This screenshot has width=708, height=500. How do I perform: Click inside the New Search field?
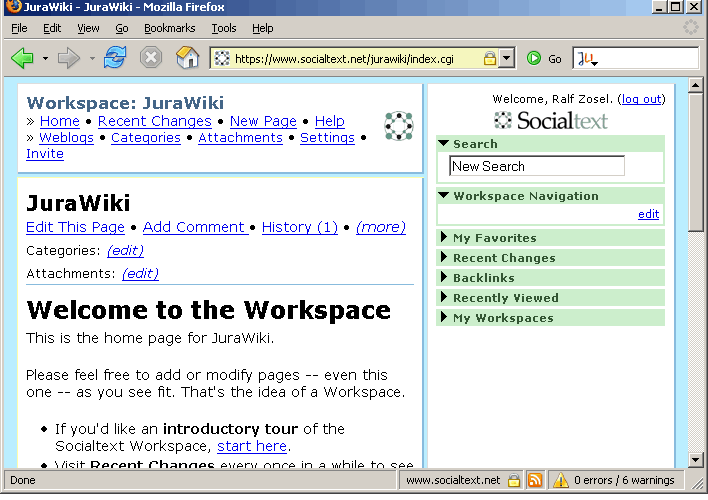(x=537, y=166)
